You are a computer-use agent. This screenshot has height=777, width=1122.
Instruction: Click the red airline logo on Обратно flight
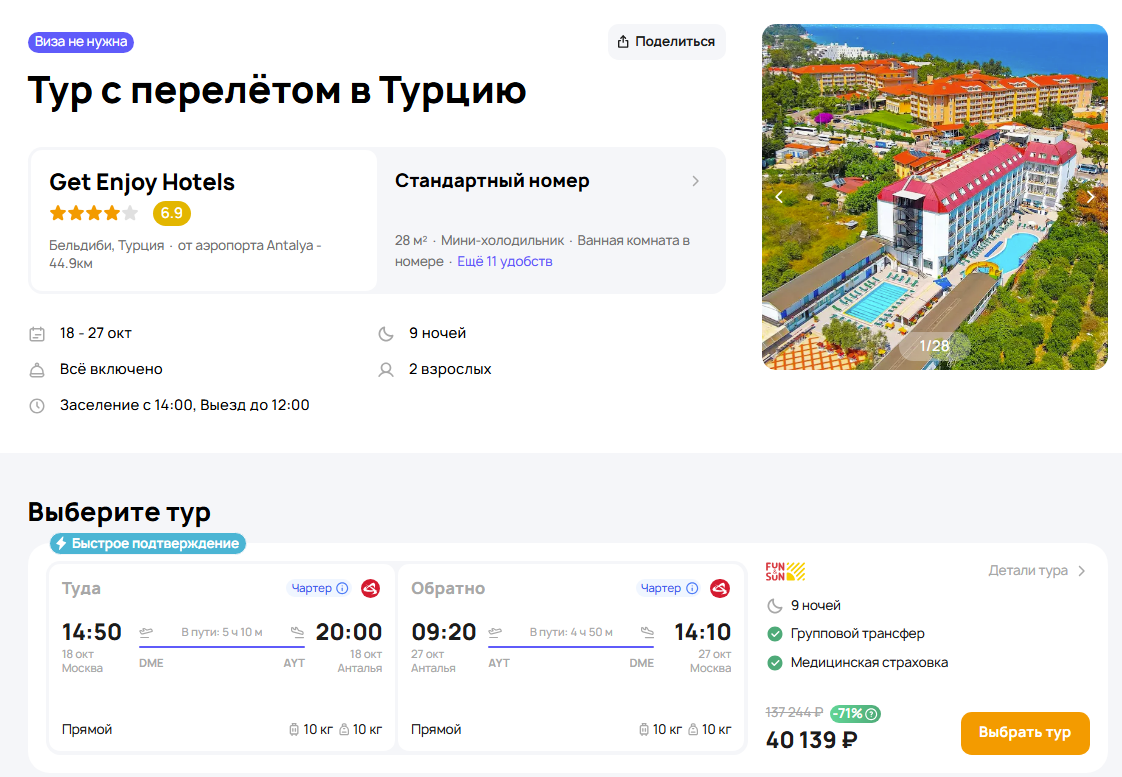(719, 588)
